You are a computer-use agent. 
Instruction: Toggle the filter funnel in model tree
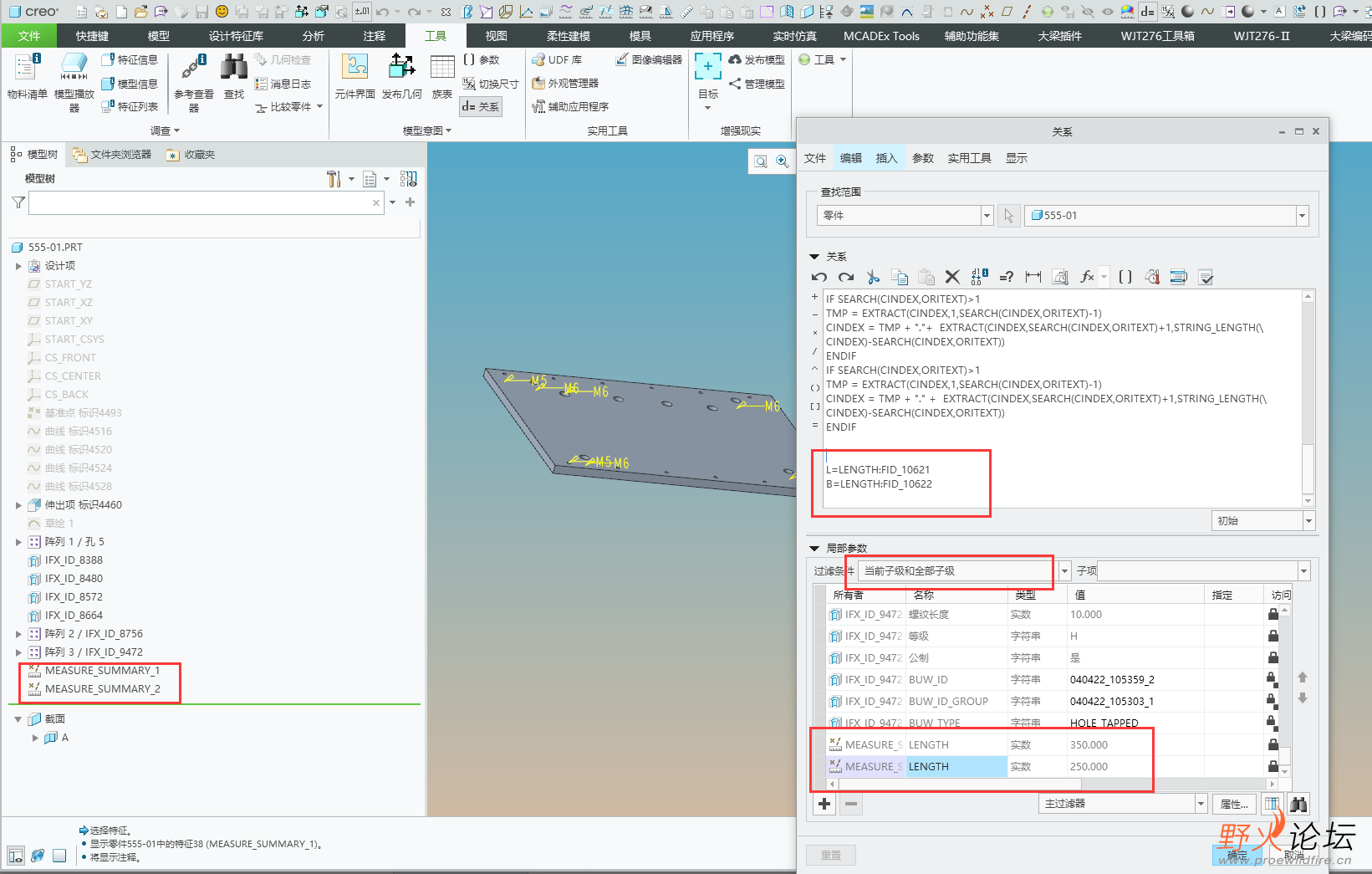point(18,202)
